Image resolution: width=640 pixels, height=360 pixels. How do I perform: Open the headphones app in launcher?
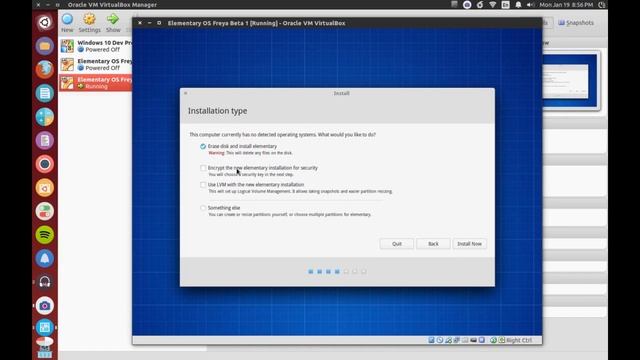(x=45, y=282)
